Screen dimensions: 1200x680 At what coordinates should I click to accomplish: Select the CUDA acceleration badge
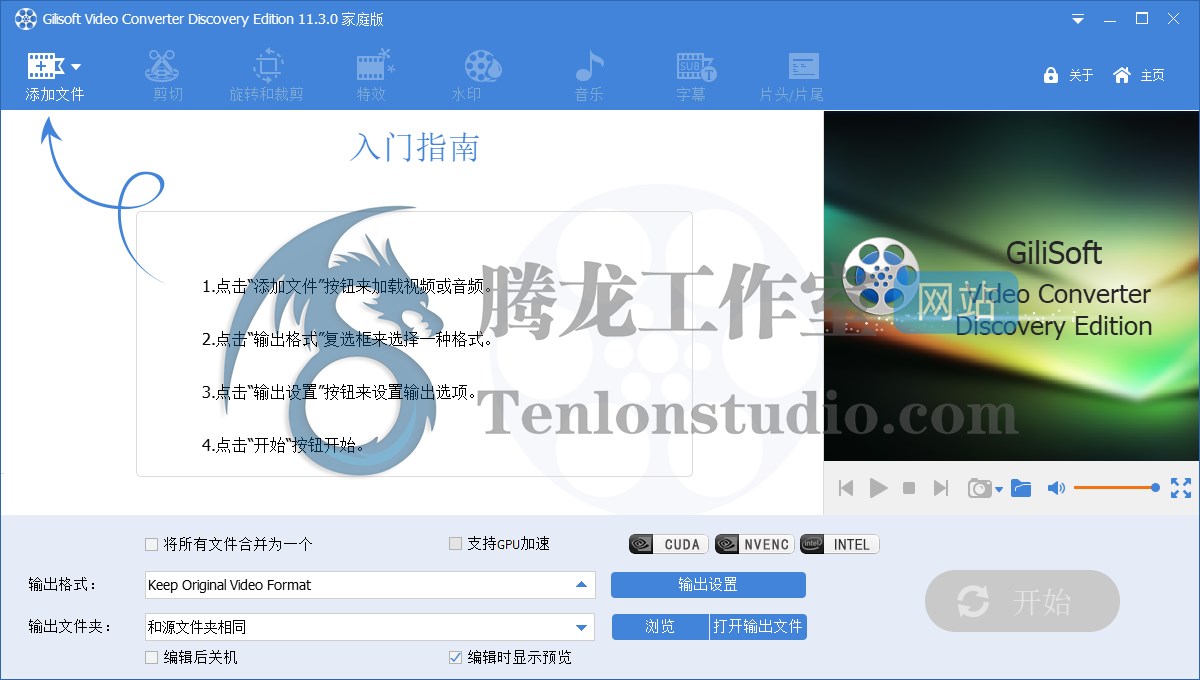point(669,544)
